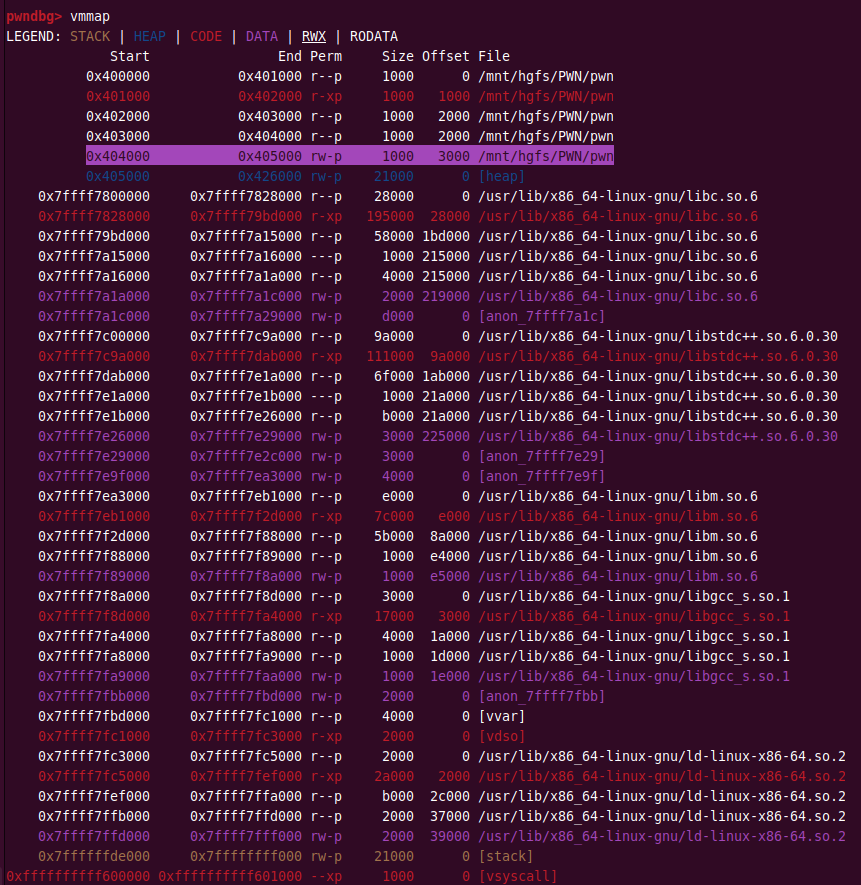This screenshot has width=861, height=885.
Task: Click the File column header
Action: [x=493, y=56]
